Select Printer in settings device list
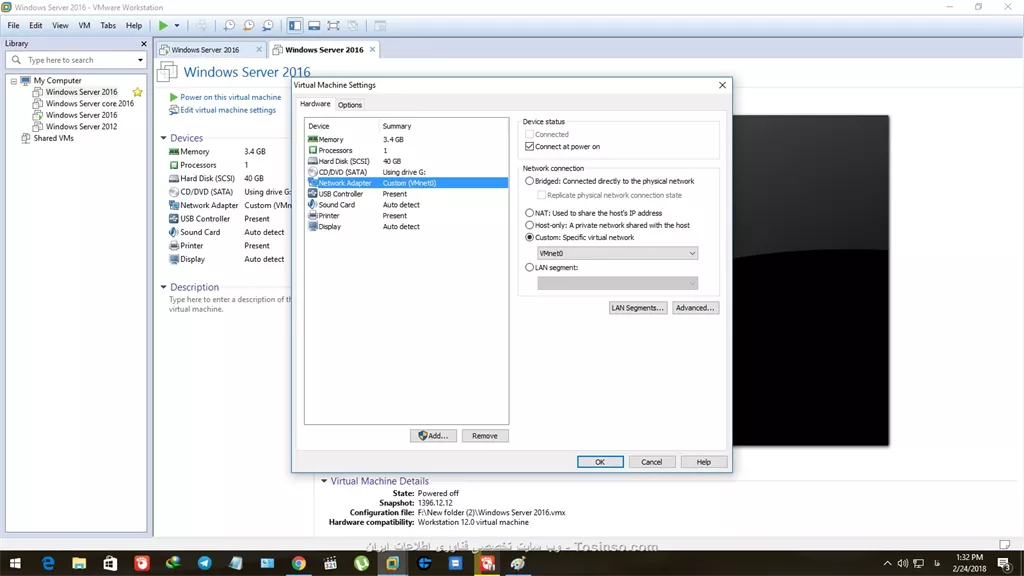 pos(406,216)
